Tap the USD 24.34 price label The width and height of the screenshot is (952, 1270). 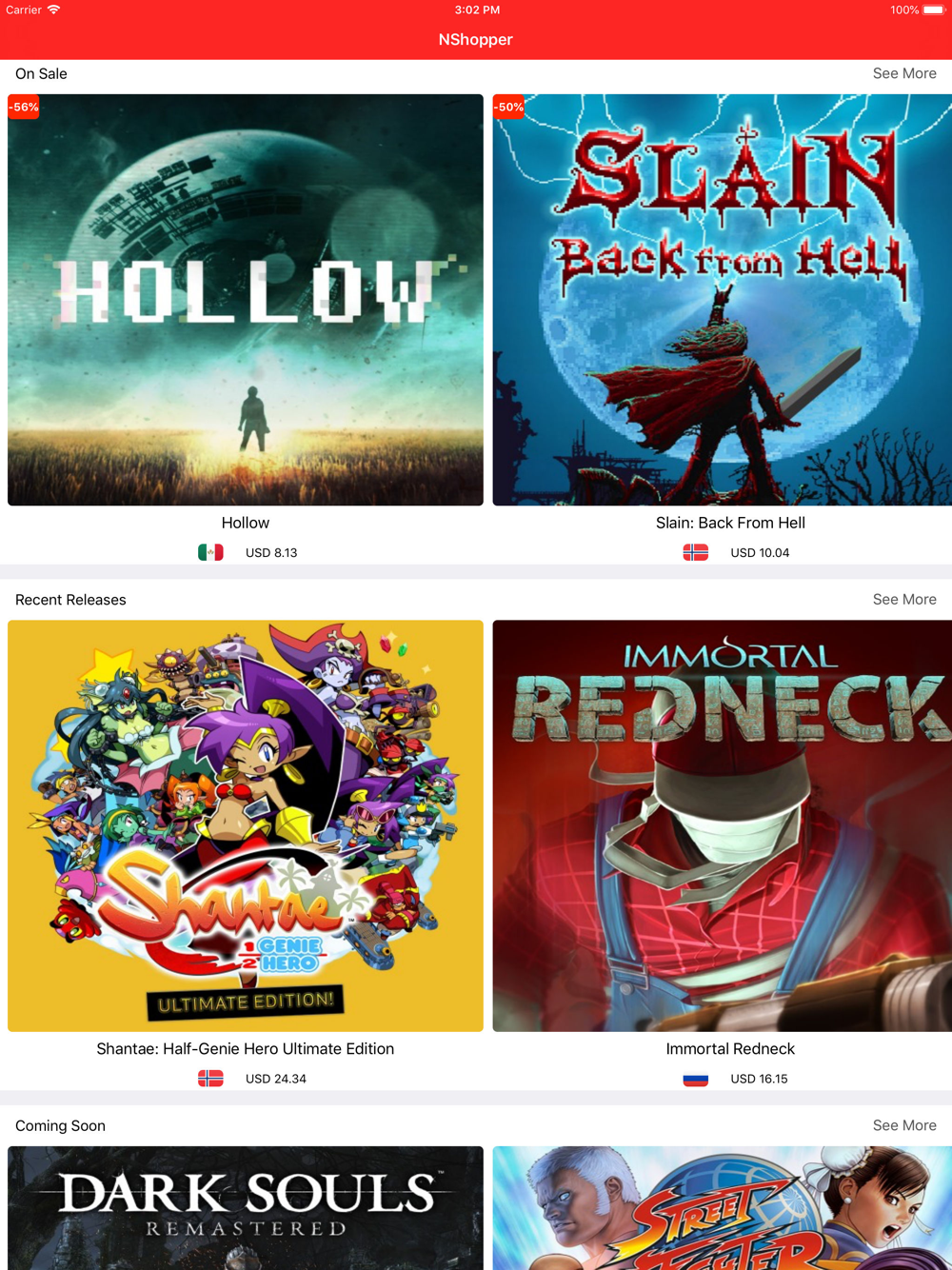click(276, 1079)
